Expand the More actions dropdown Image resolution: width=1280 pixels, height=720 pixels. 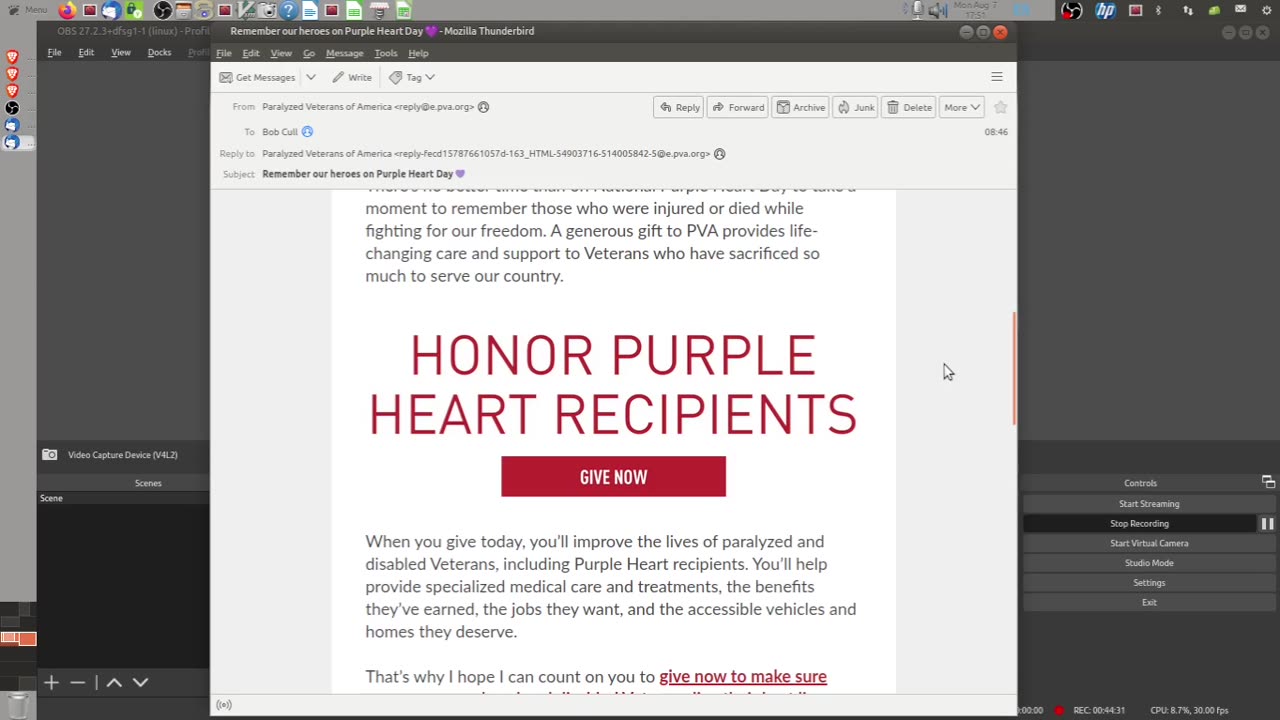click(x=962, y=107)
